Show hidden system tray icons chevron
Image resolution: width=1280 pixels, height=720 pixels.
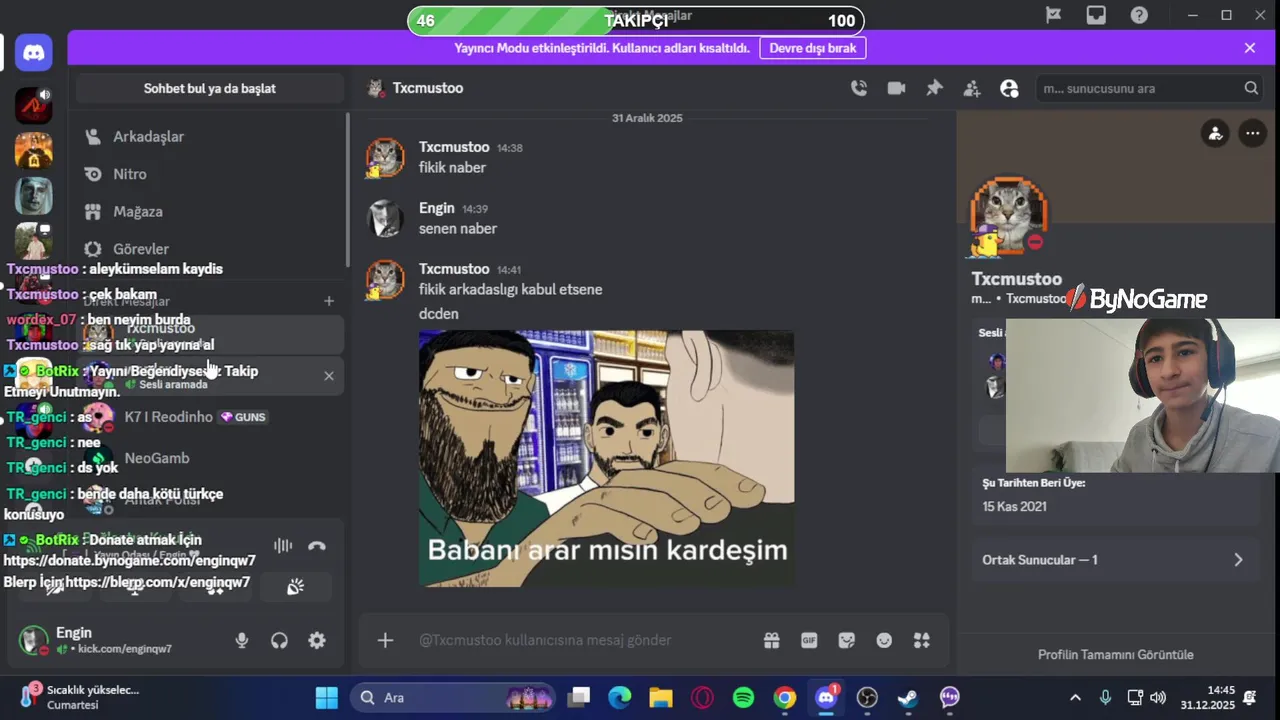click(x=1075, y=698)
